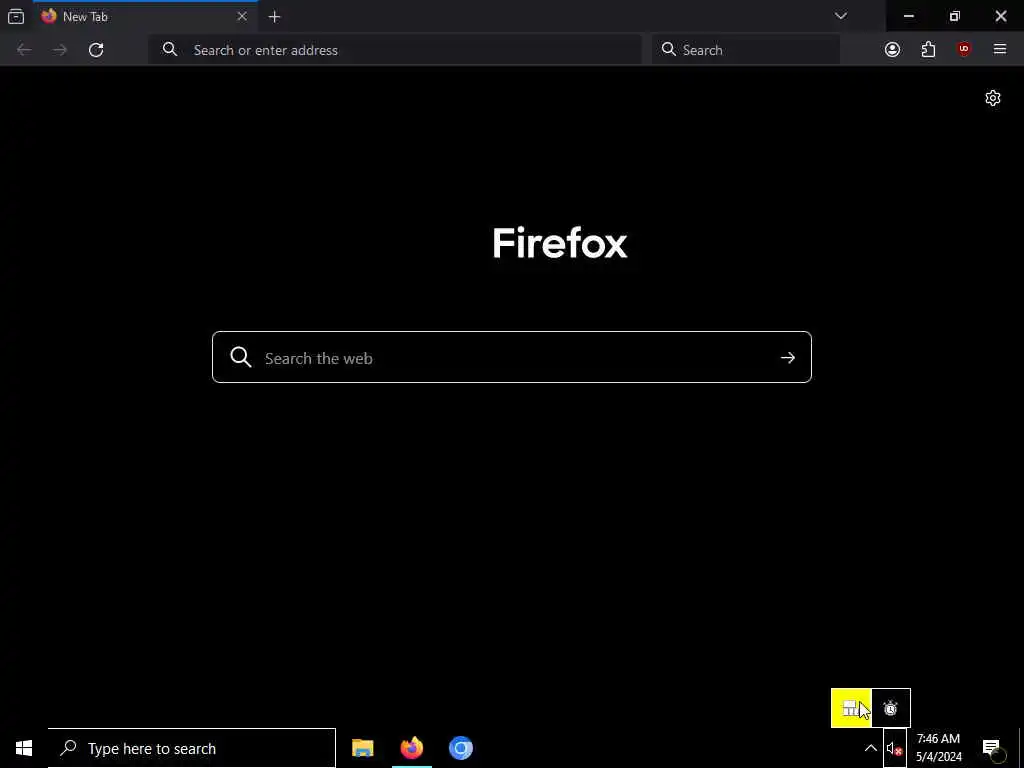Open the Extensions panel
Screen dimensions: 1024x768
click(928, 50)
